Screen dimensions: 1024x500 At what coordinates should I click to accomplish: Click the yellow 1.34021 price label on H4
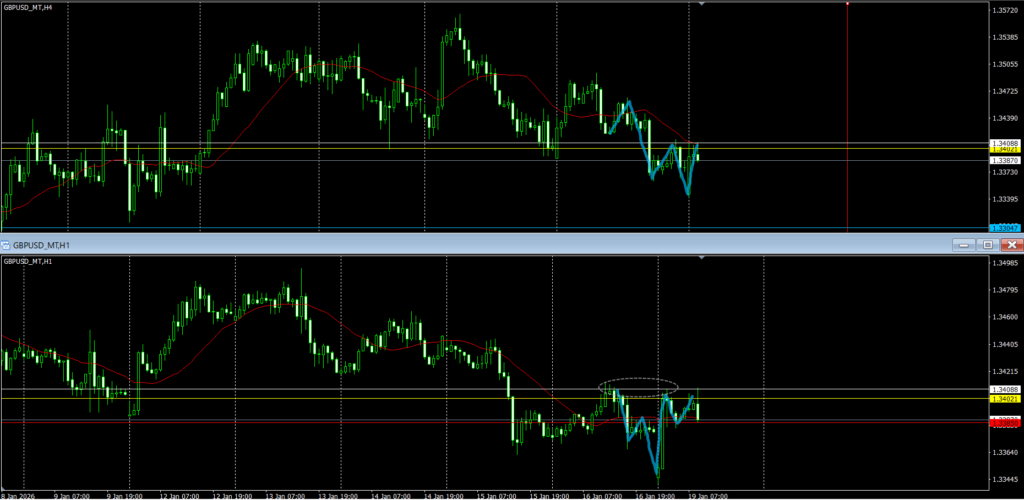[x=1004, y=150]
